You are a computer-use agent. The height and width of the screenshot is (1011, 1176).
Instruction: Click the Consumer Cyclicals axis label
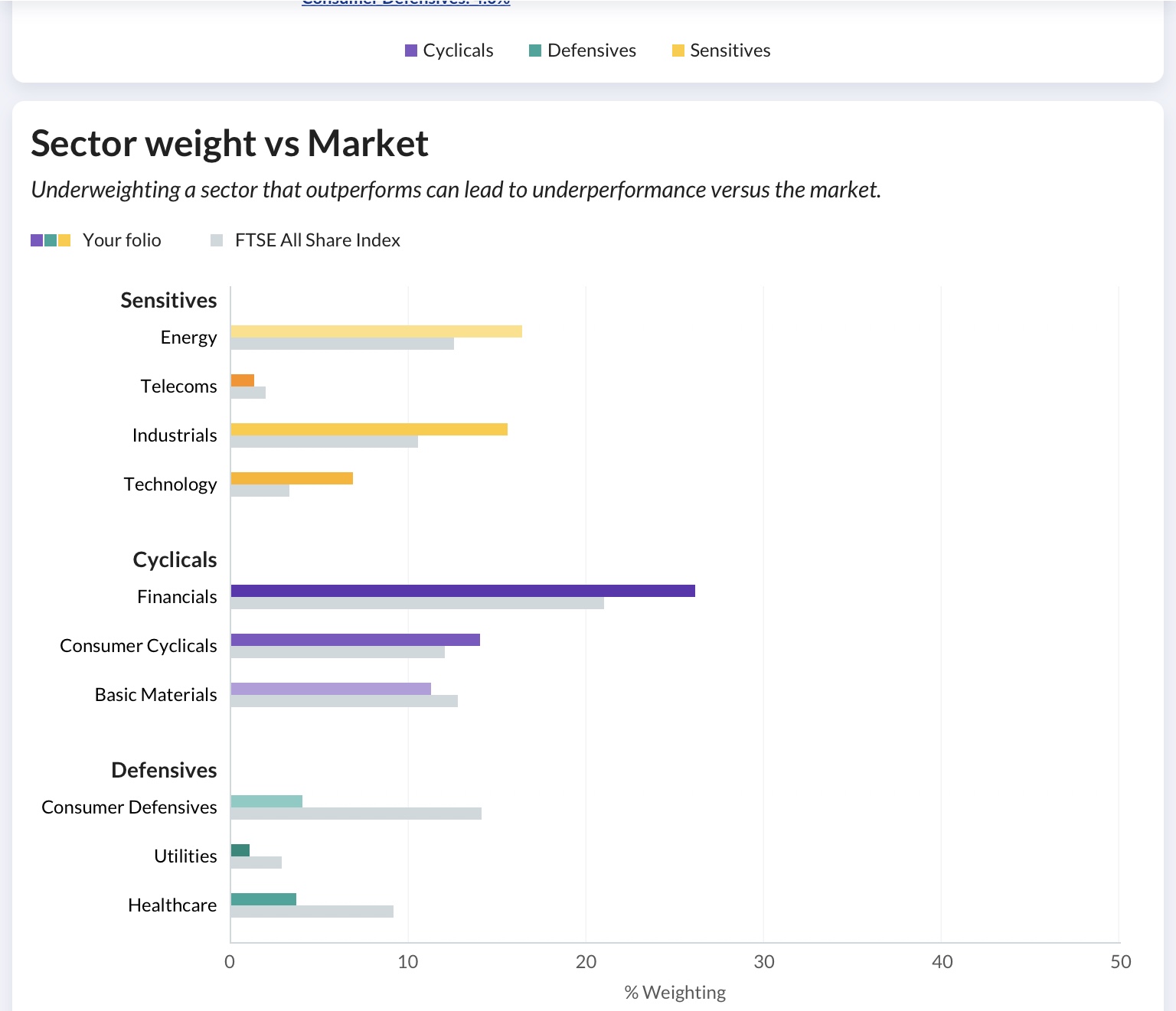(139, 646)
